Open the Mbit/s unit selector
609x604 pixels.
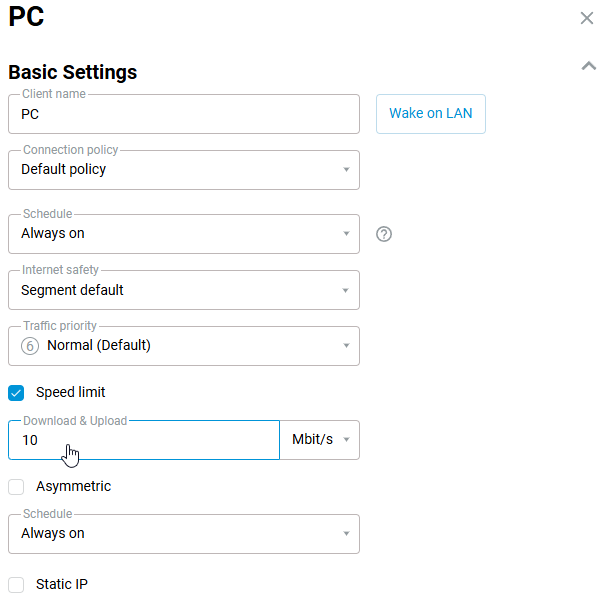[x=319, y=440]
